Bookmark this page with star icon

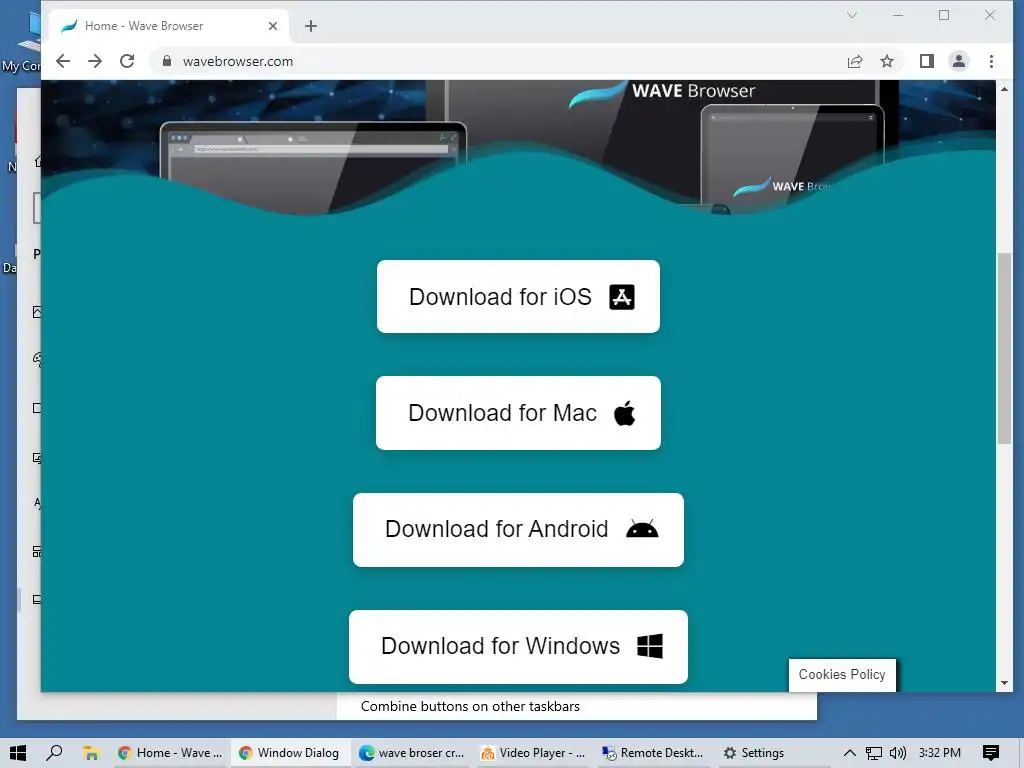(887, 61)
